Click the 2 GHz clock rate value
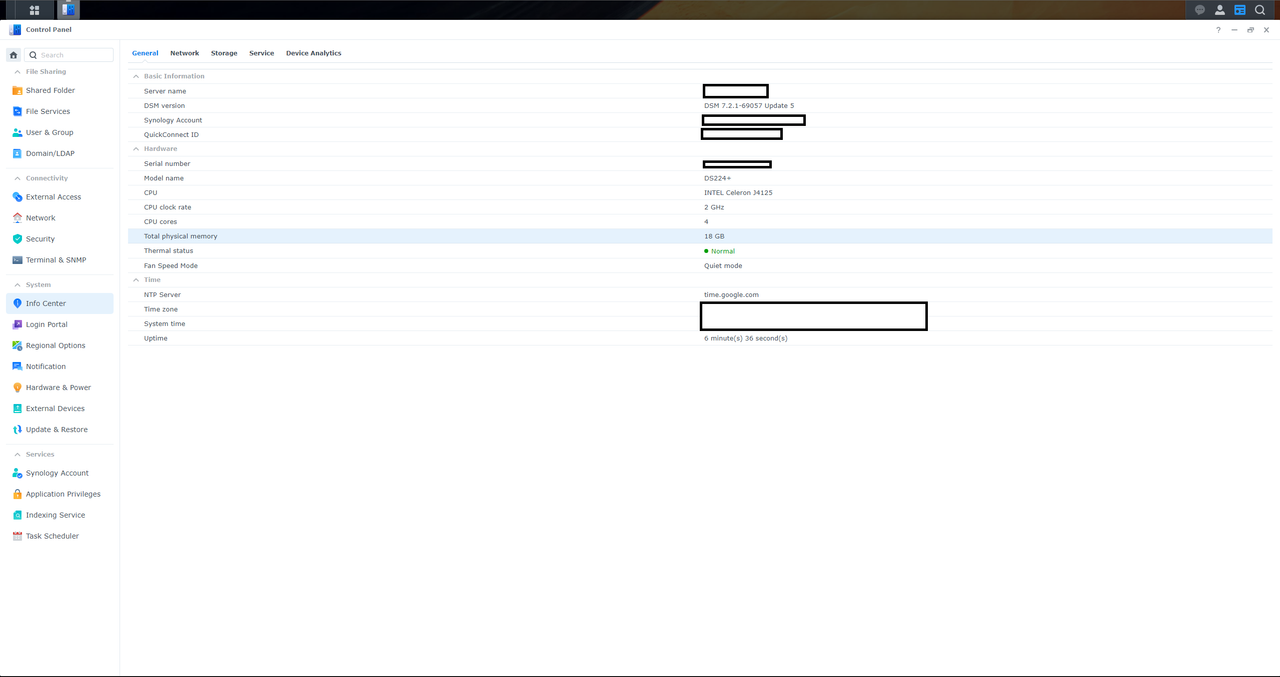The image size is (1280, 677). tap(714, 207)
